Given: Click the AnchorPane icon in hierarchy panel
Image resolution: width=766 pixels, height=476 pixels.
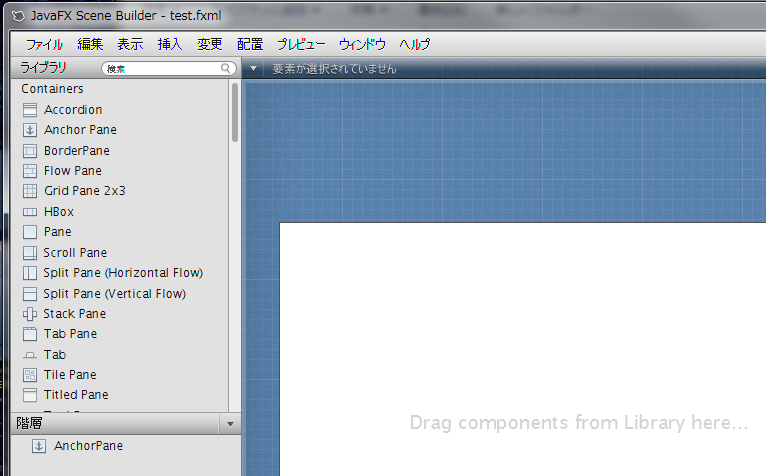Looking at the screenshot, I should 39,446.
